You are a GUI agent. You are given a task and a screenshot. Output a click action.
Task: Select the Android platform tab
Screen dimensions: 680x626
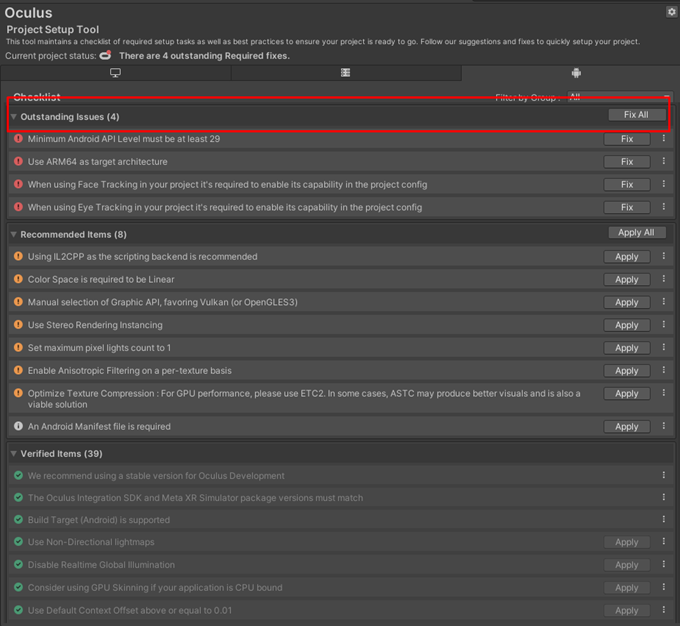(576, 73)
